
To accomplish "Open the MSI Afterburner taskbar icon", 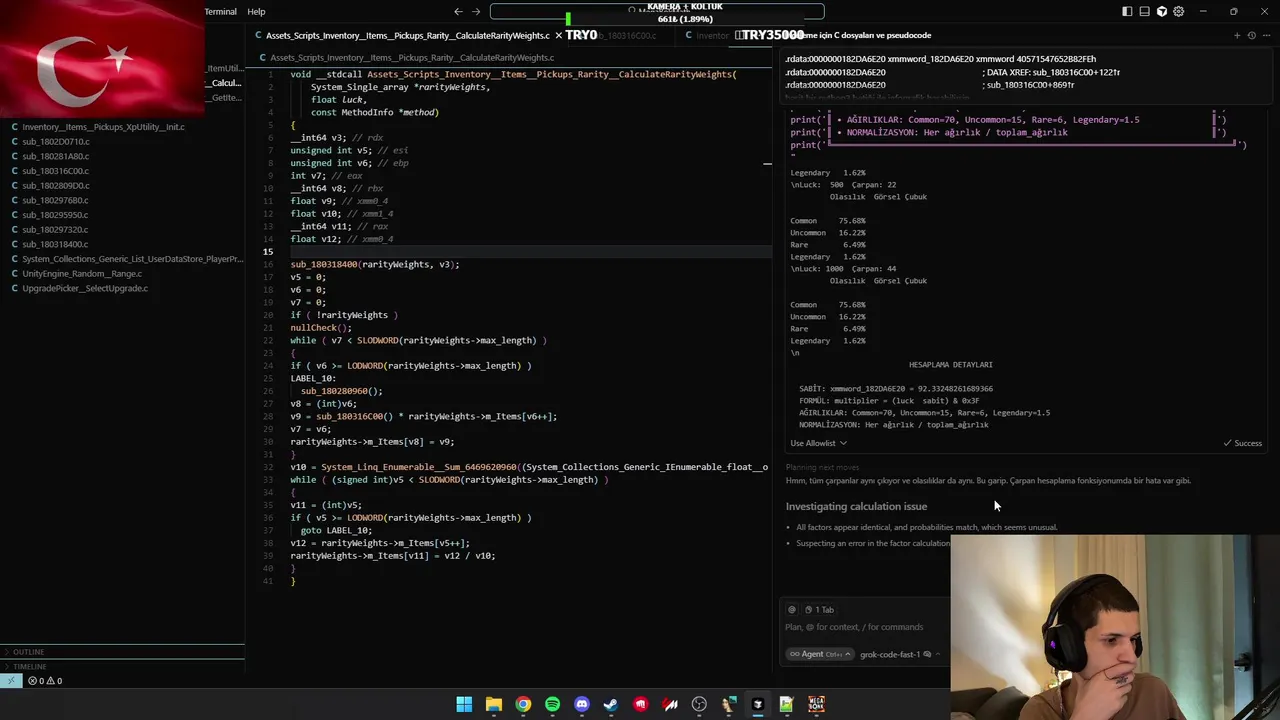I will click(670, 705).
